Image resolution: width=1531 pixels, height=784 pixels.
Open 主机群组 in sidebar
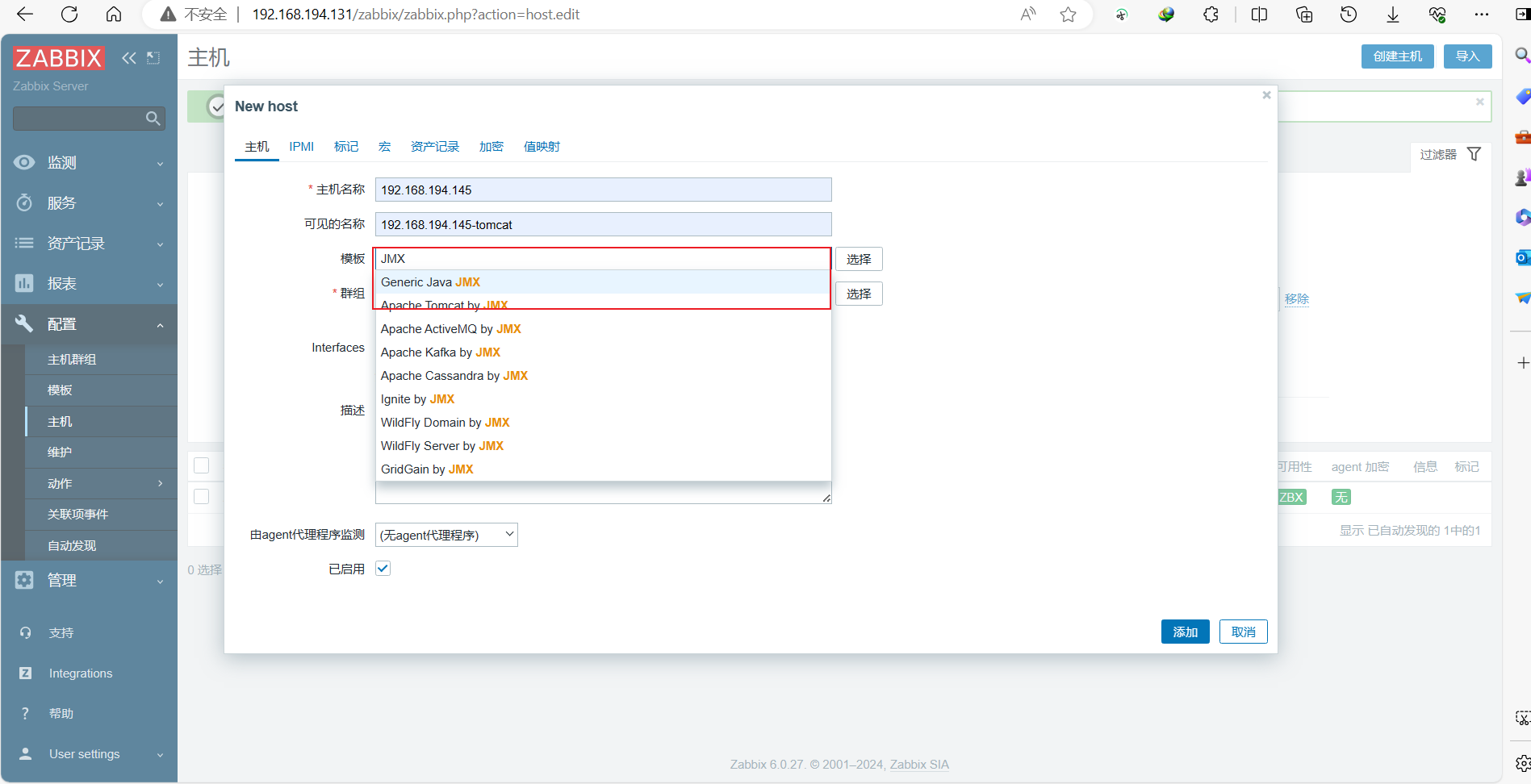click(x=101, y=360)
